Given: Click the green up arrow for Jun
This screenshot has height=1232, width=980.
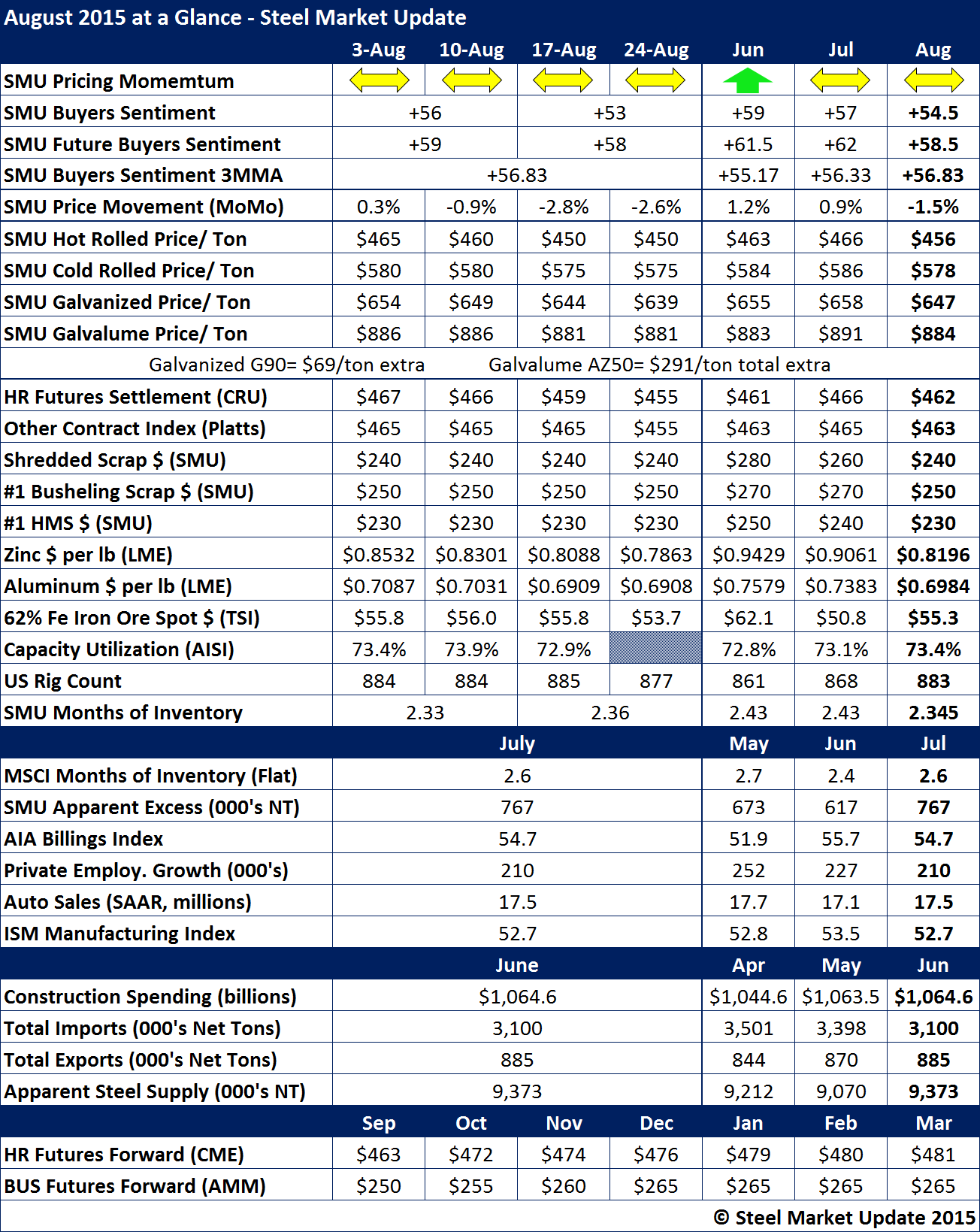Looking at the screenshot, I should pos(747,80).
